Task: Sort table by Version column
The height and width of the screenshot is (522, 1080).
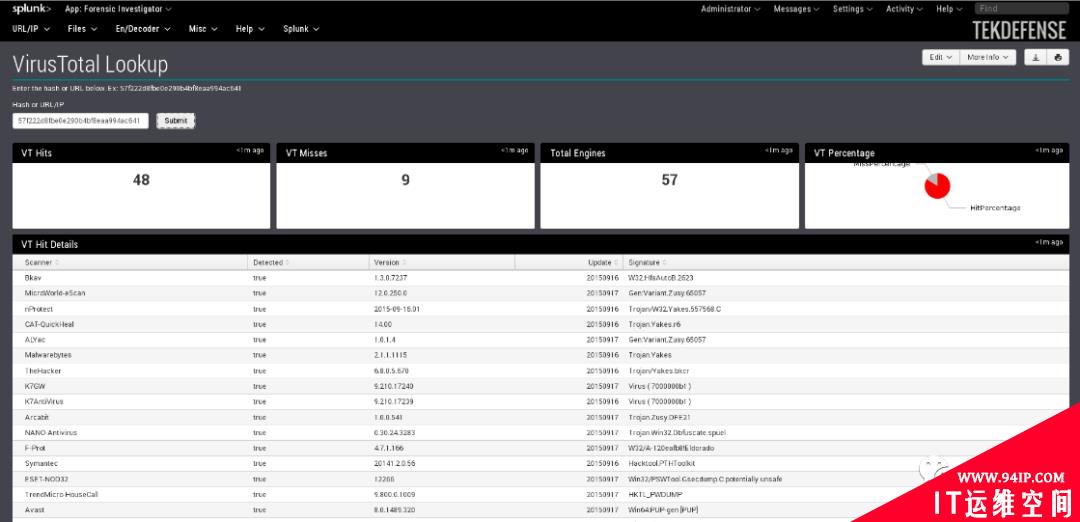Action: click(389, 262)
